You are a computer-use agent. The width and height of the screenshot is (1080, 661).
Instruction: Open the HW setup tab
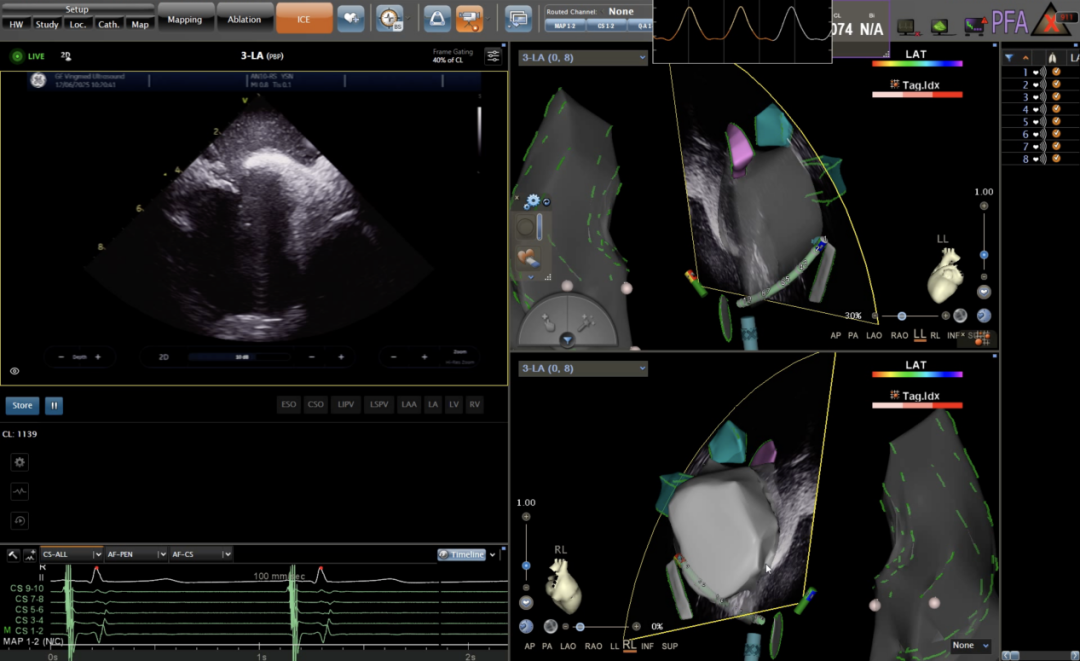[x=17, y=24]
